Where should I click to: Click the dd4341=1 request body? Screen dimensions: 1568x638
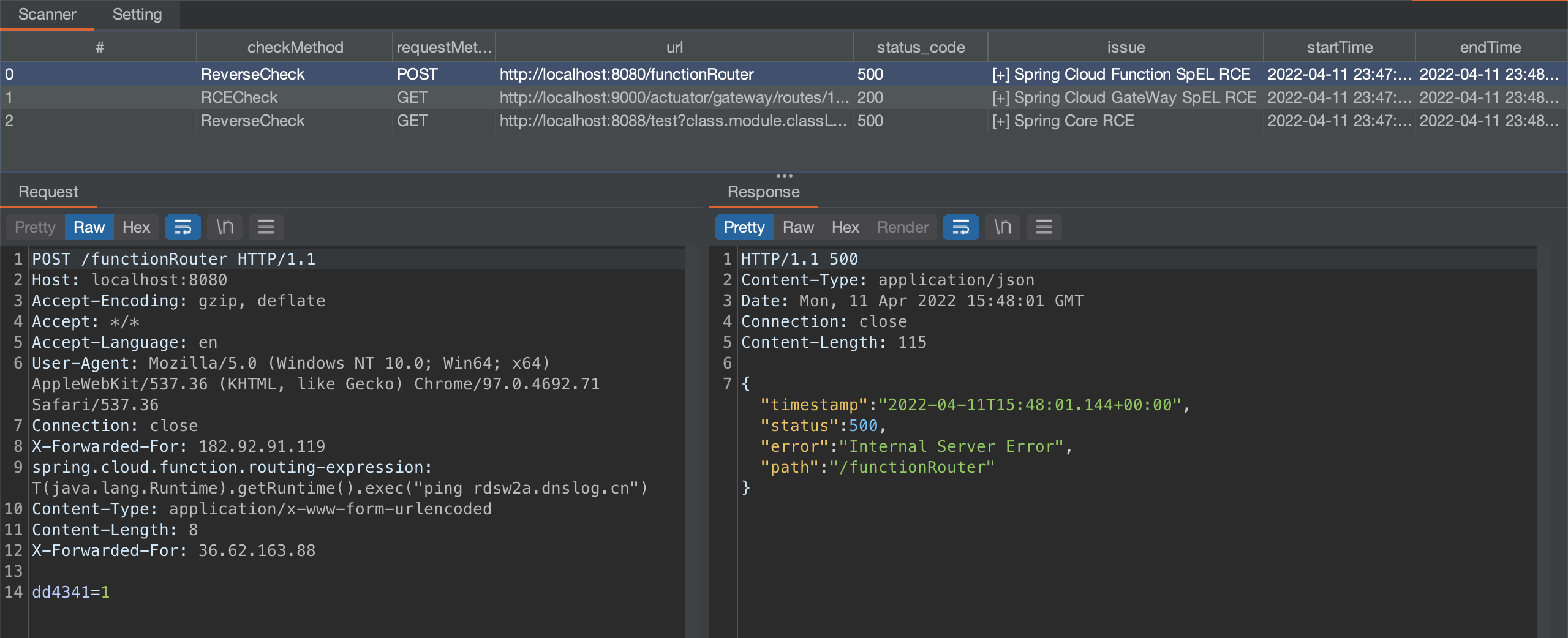(71, 592)
